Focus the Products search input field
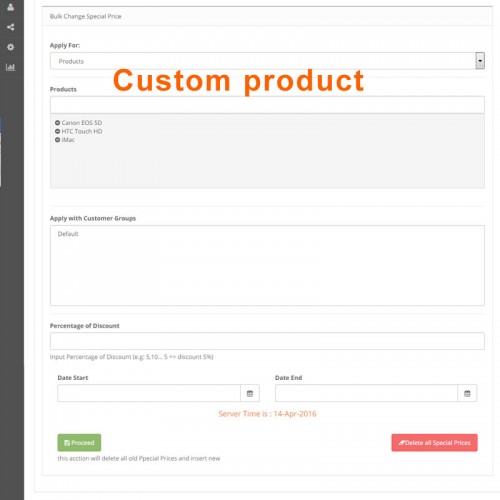This screenshot has width=500, height=500. [x=267, y=105]
